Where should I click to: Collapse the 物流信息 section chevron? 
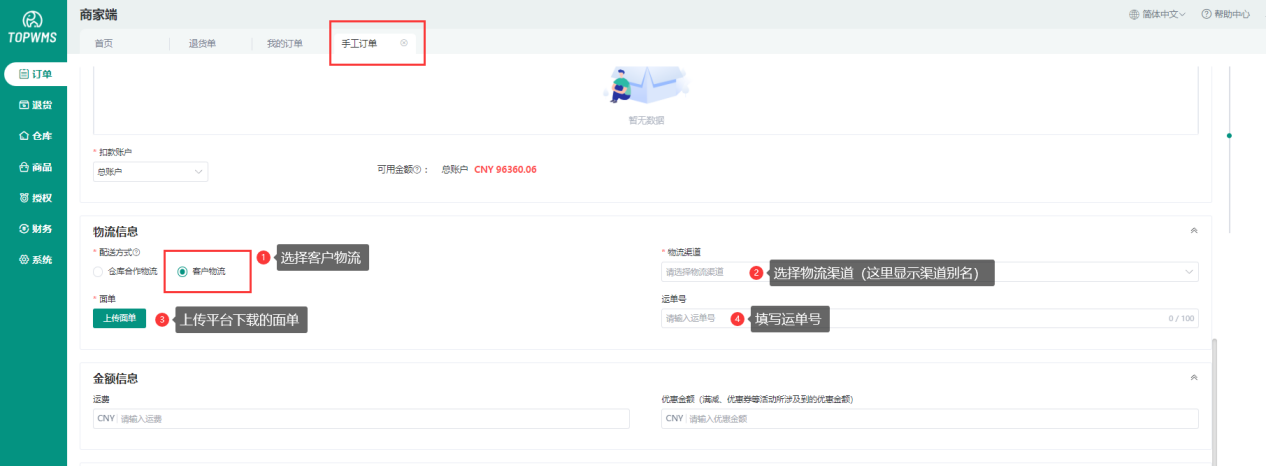point(1193,230)
